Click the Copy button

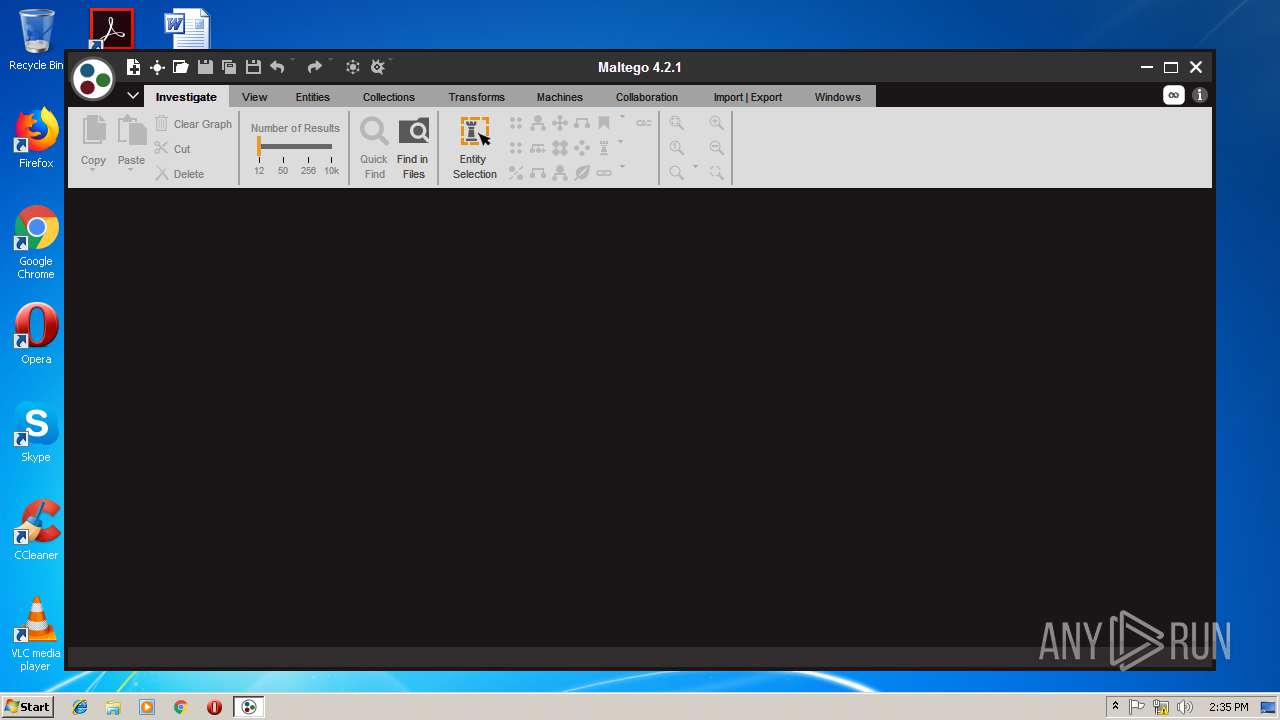[x=93, y=142]
